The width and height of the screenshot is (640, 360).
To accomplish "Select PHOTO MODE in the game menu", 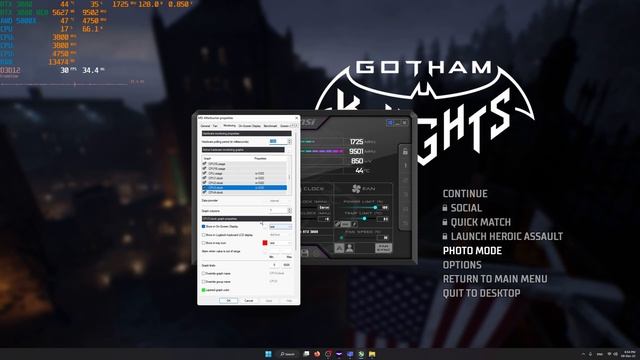I will click(x=472, y=251).
